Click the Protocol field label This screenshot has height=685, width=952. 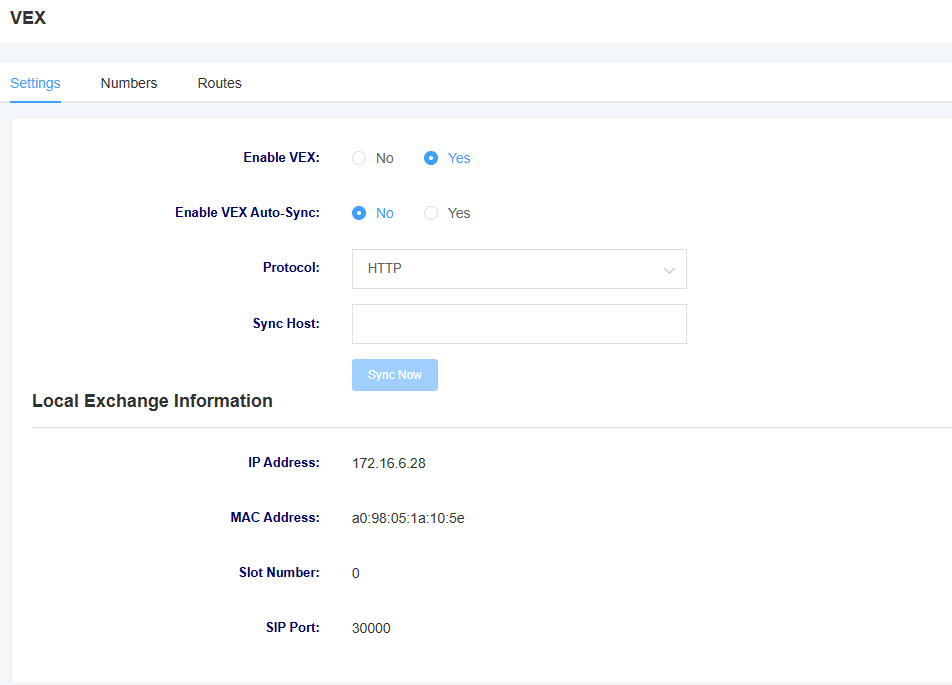tap(291, 267)
